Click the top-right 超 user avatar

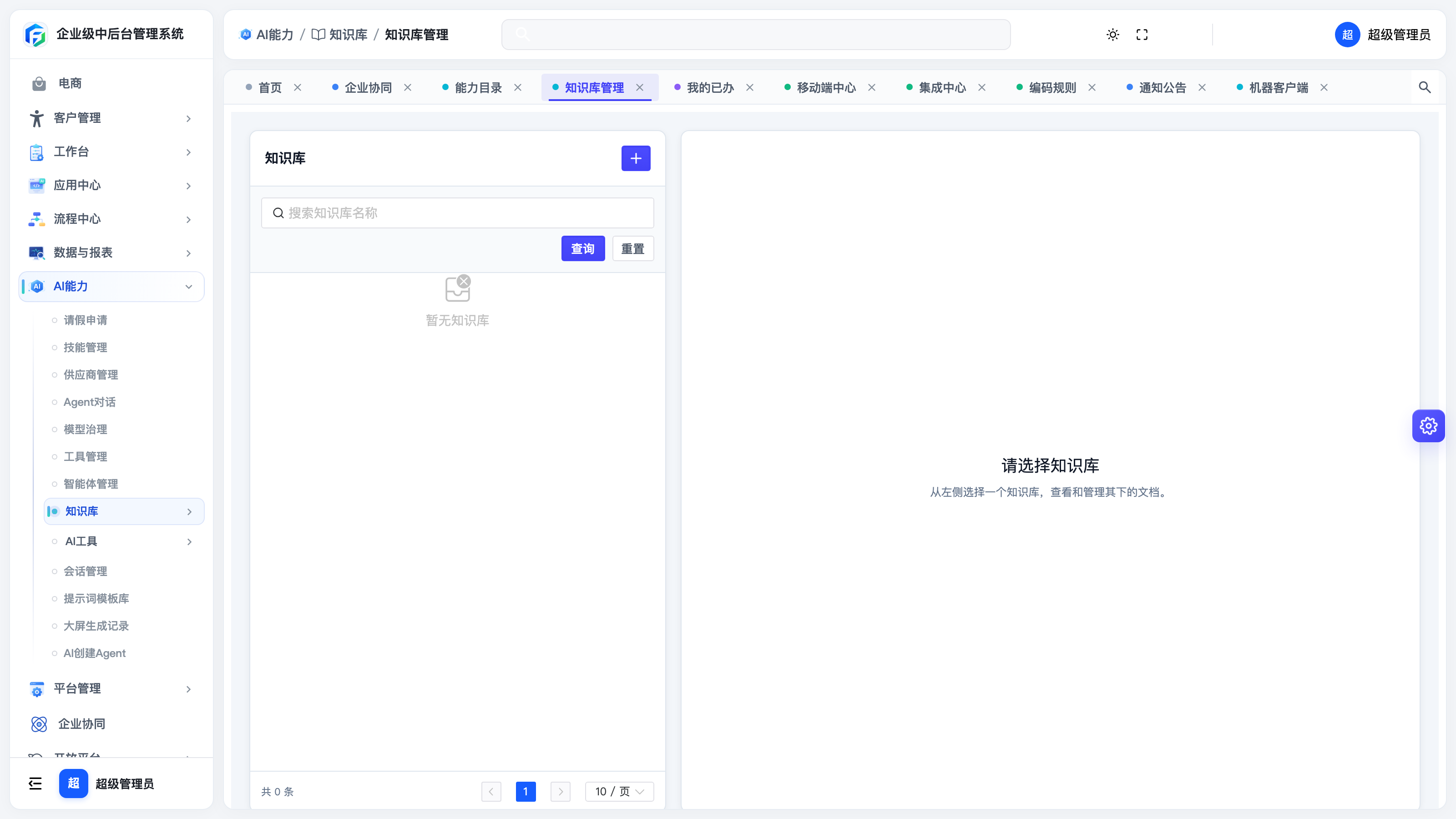pos(1347,35)
